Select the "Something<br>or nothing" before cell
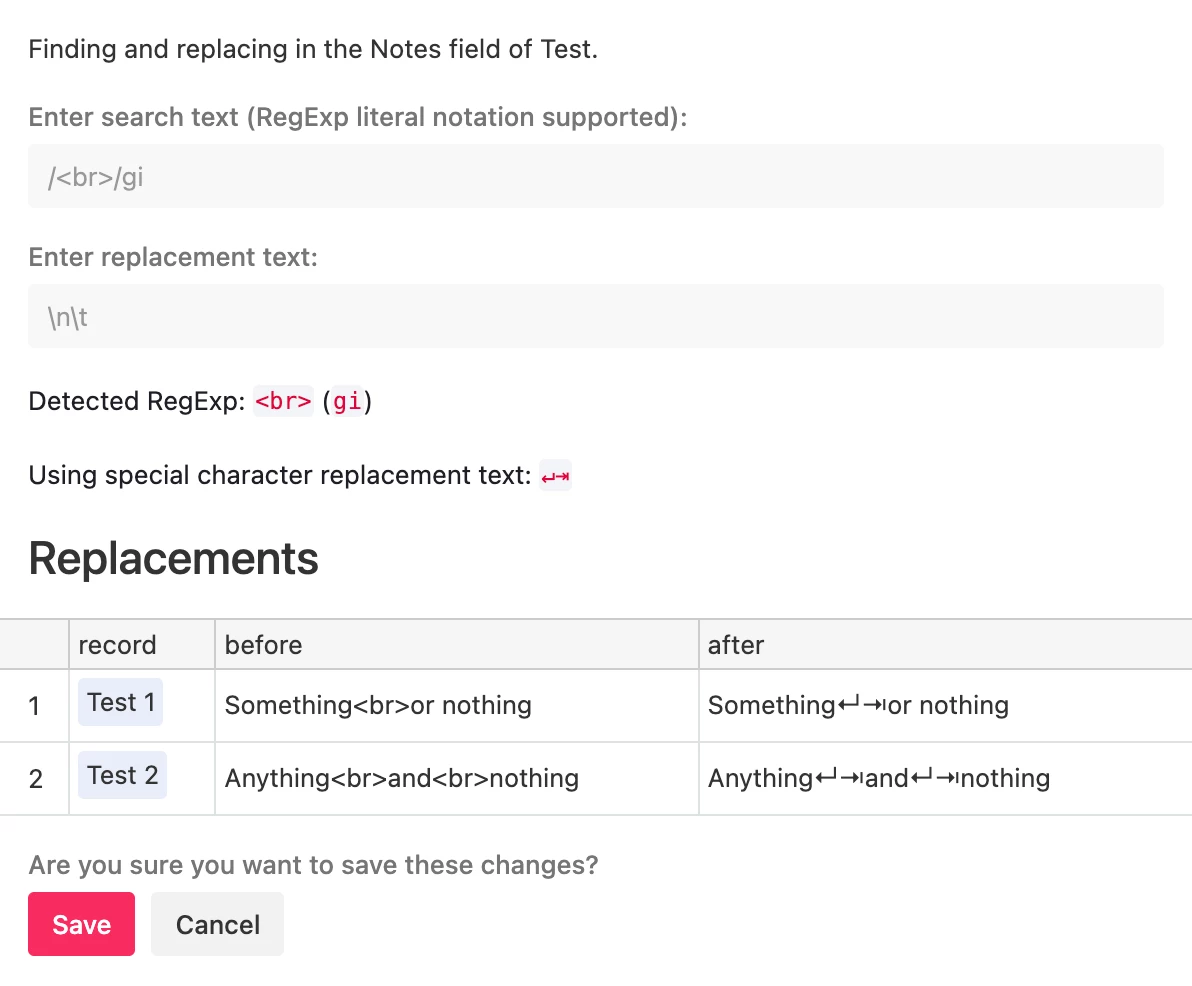 tap(378, 706)
